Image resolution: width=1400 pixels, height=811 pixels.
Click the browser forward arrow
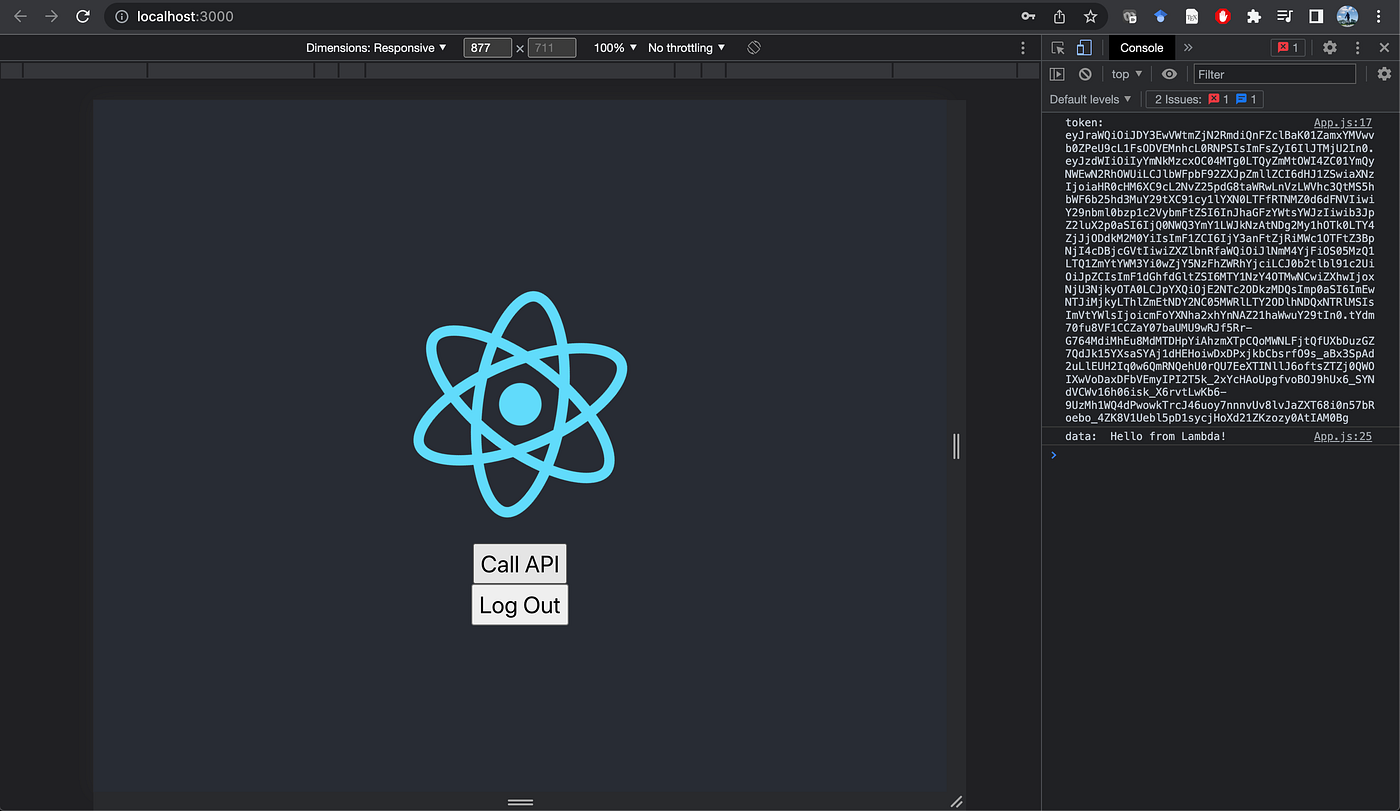pyautogui.click(x=51, y=17)
